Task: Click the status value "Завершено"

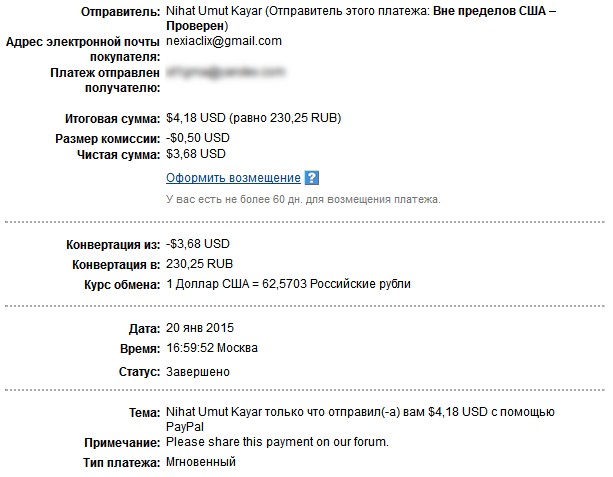Action: pyautogui.click(x=198, y=372)
